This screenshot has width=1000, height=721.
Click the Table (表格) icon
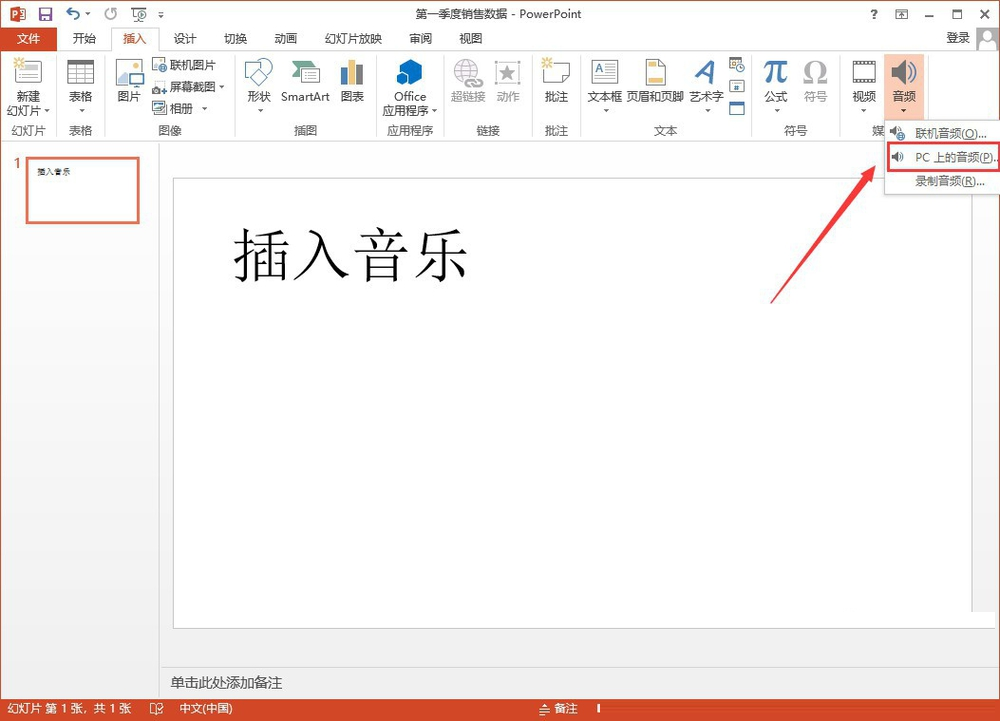tap(80, 72)
